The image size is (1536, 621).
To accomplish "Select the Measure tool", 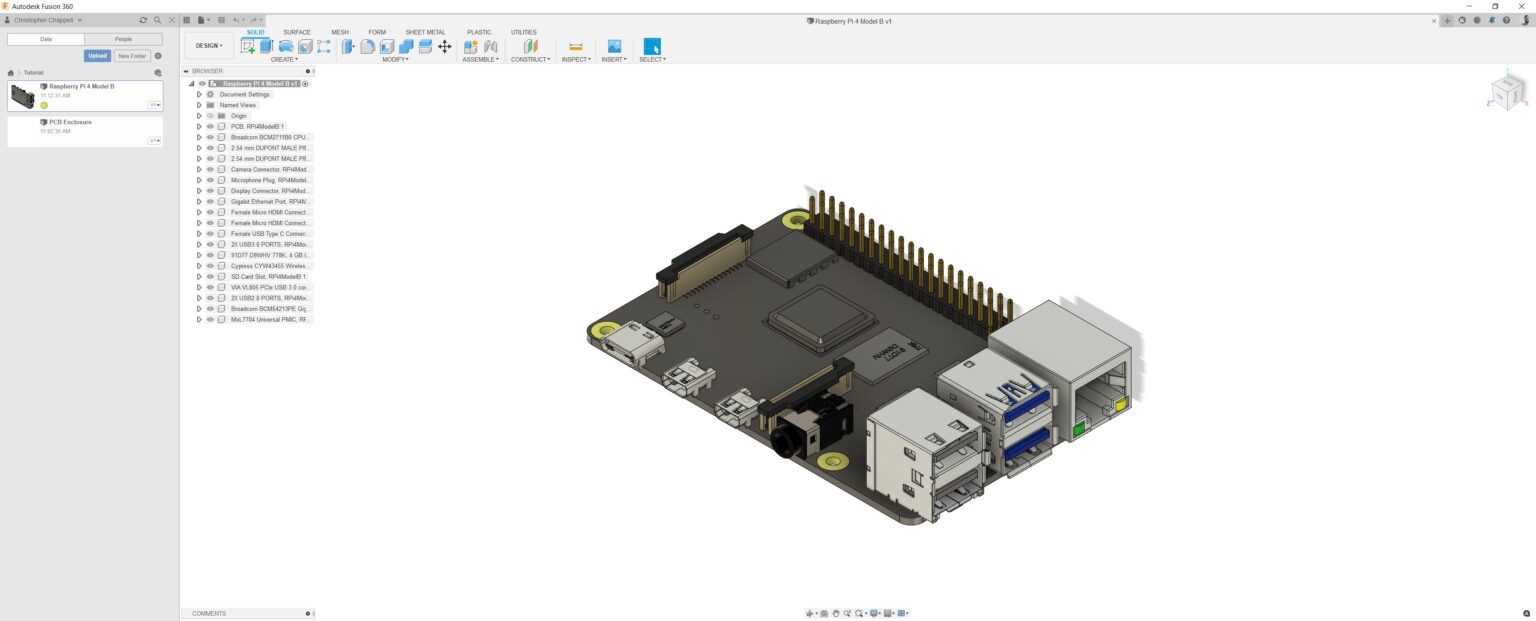I will [x=576, y=46].
